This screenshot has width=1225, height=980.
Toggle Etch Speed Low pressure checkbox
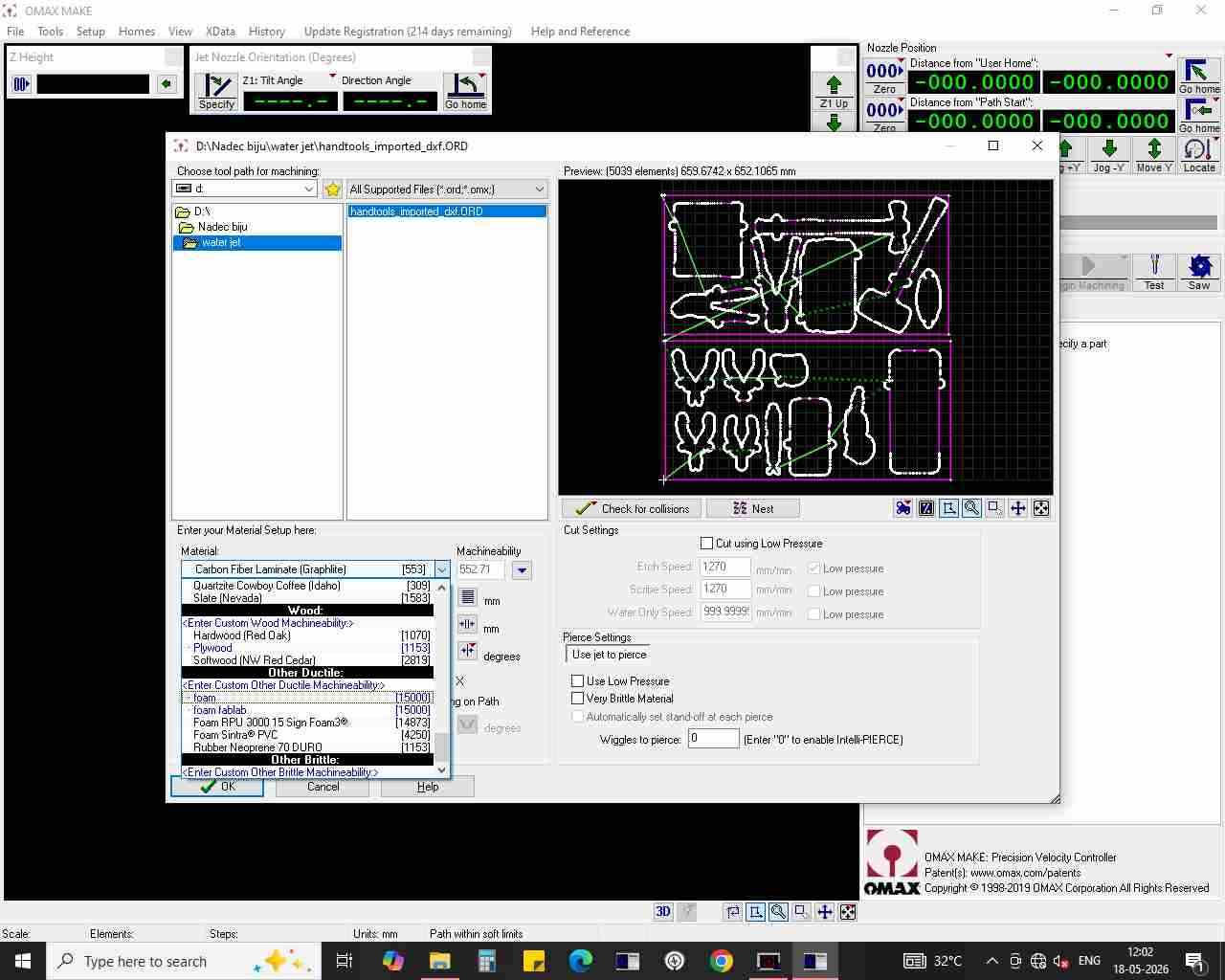pos(814,568)
